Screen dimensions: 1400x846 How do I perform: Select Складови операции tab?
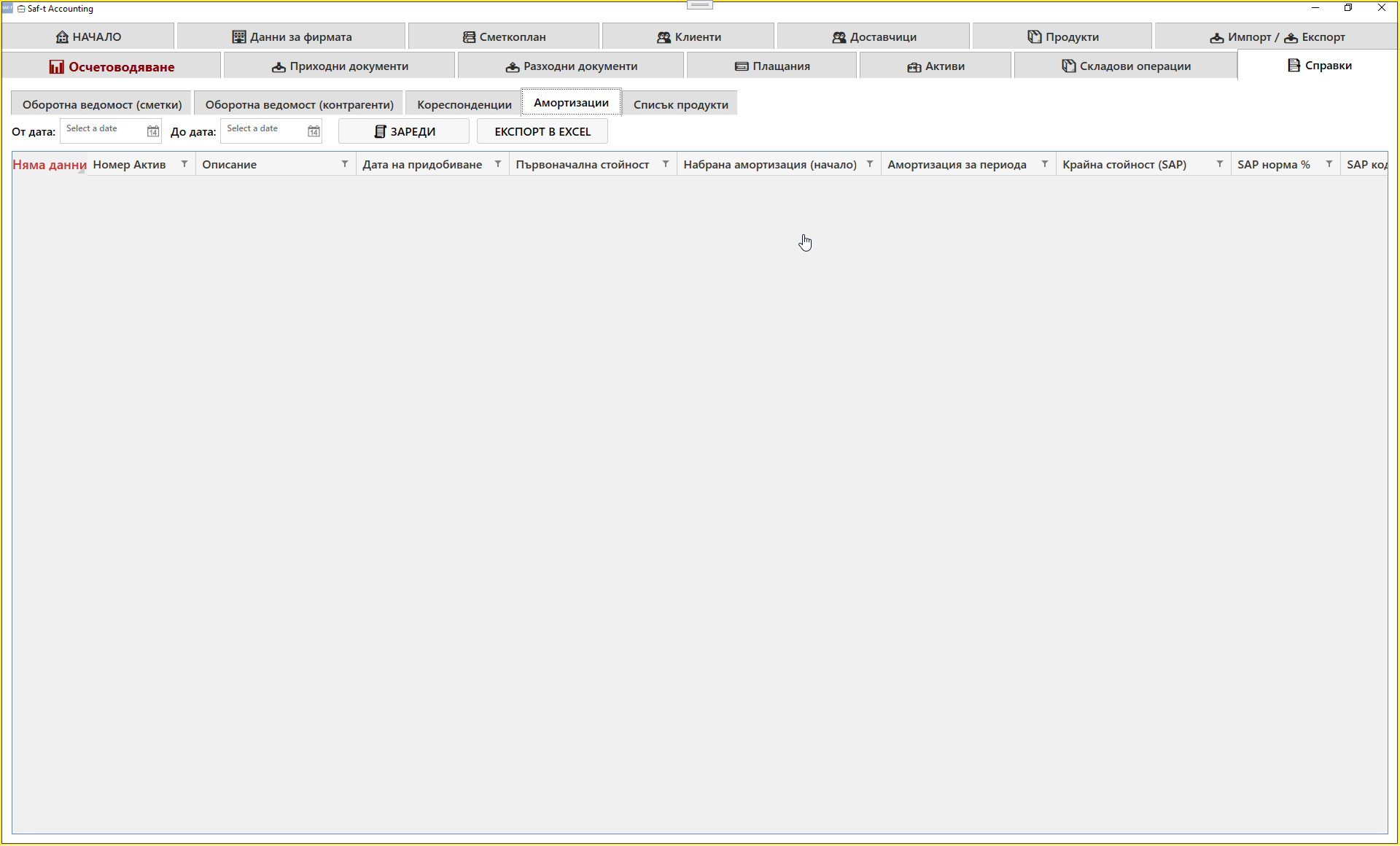[1126, 66]
